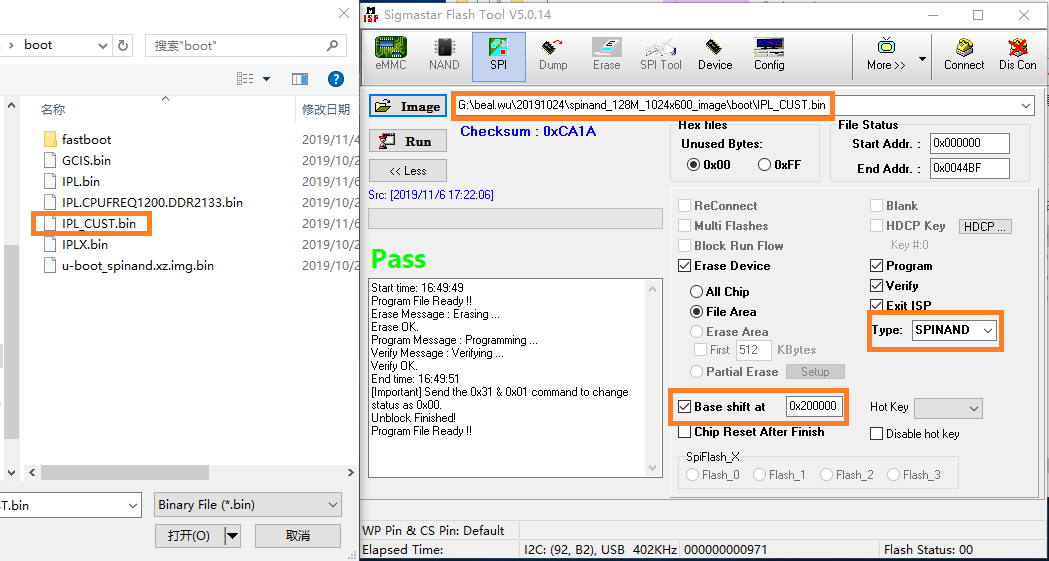The width and height of the screenshot is (1049, 561).
Task: Click the Dis Con disconnect icon
Action: (1018, 55)
